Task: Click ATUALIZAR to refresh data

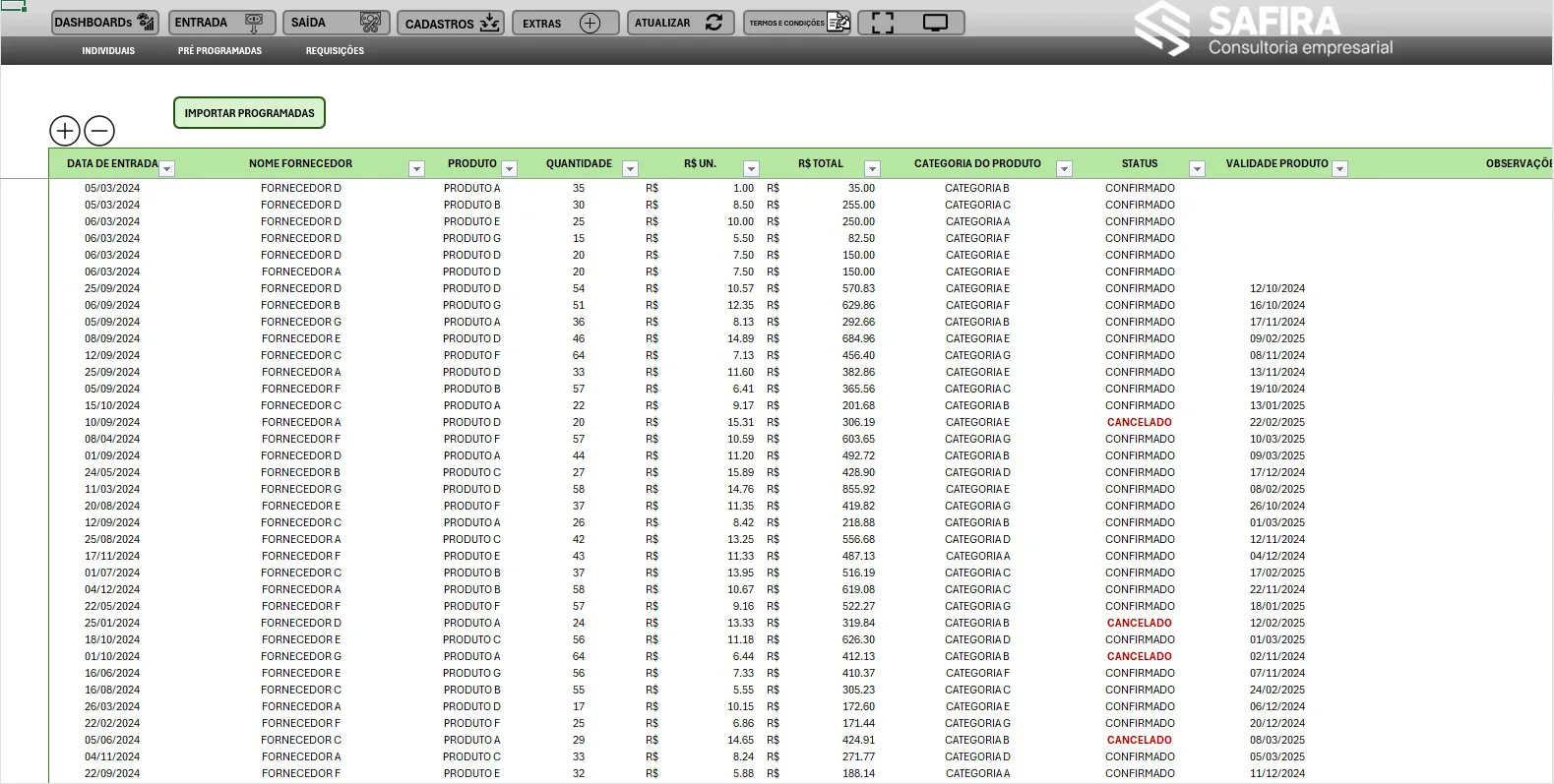Action: pos(680,23)
